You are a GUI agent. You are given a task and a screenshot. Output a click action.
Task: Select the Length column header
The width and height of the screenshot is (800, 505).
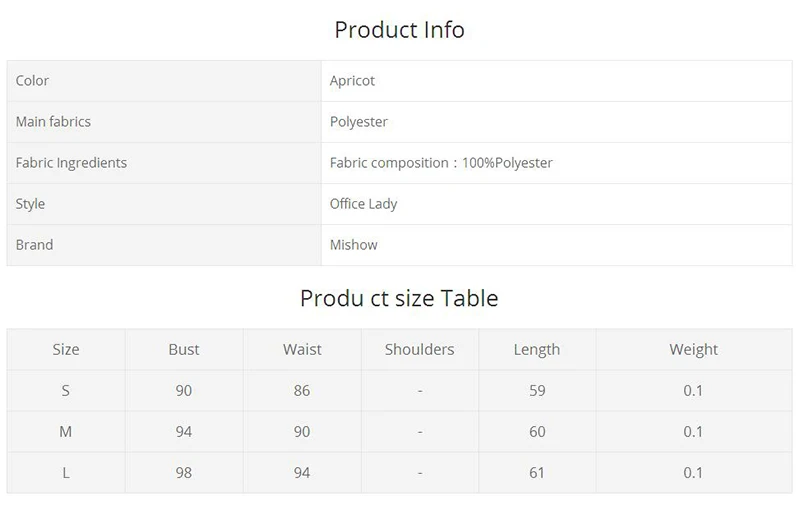pos(537,350)
